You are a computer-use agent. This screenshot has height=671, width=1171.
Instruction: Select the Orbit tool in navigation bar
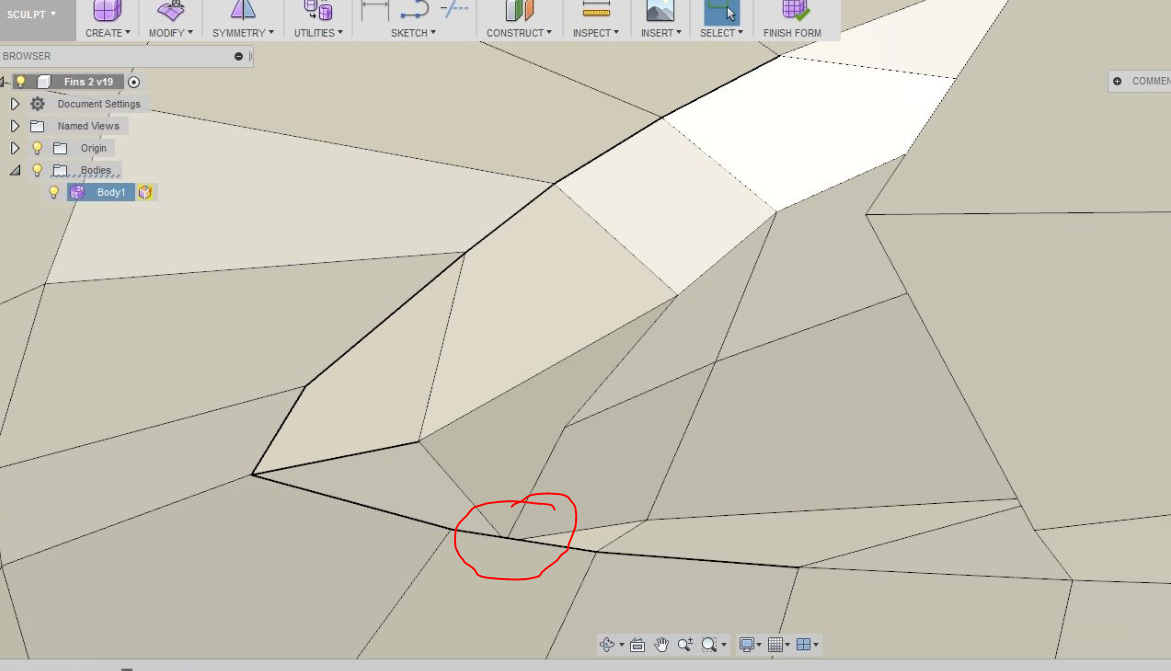[608, 644]
